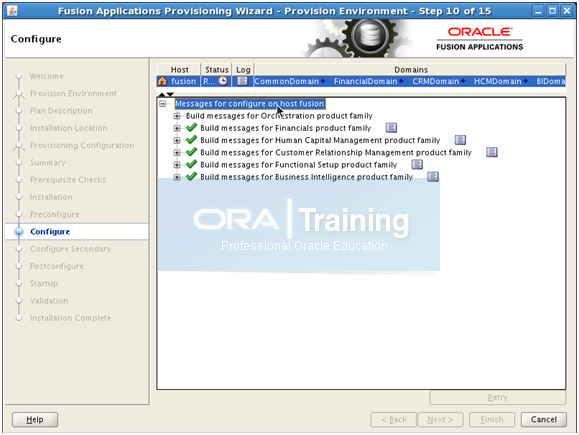Open log for Customer Relationship Management family
The height and width of the screenshot is (435, 579).
(x=492, y=152)
